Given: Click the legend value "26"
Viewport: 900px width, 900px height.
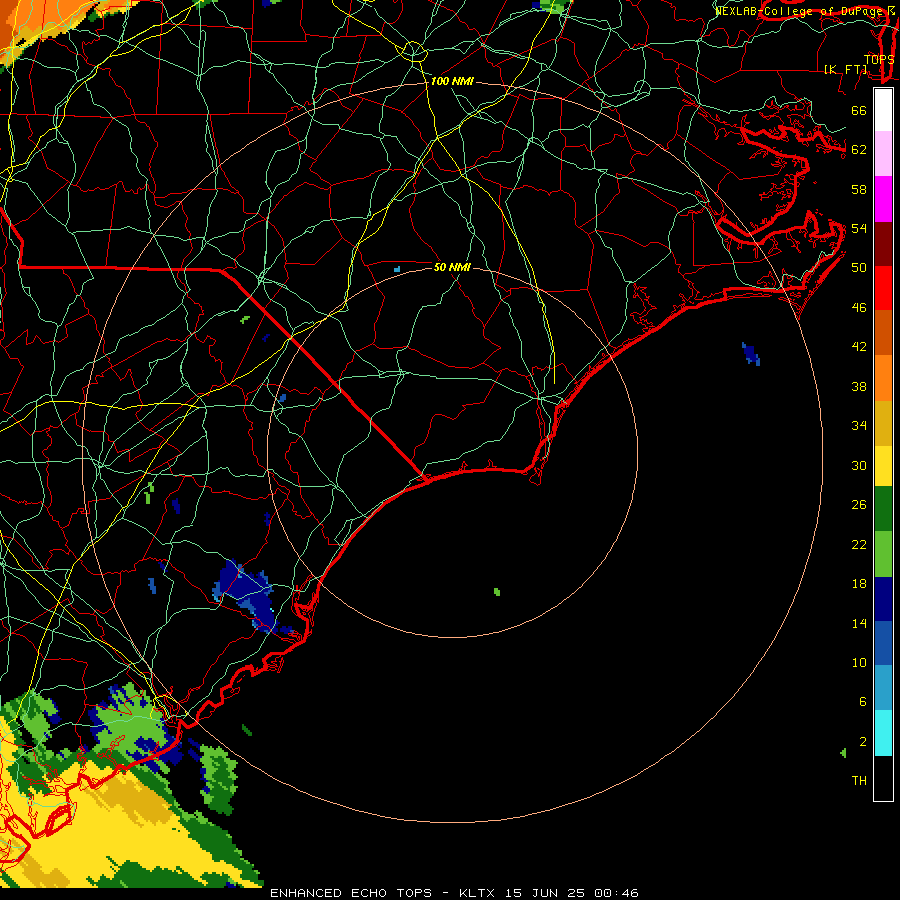Looking at the screenshot, I should click(x=859, y=505).
